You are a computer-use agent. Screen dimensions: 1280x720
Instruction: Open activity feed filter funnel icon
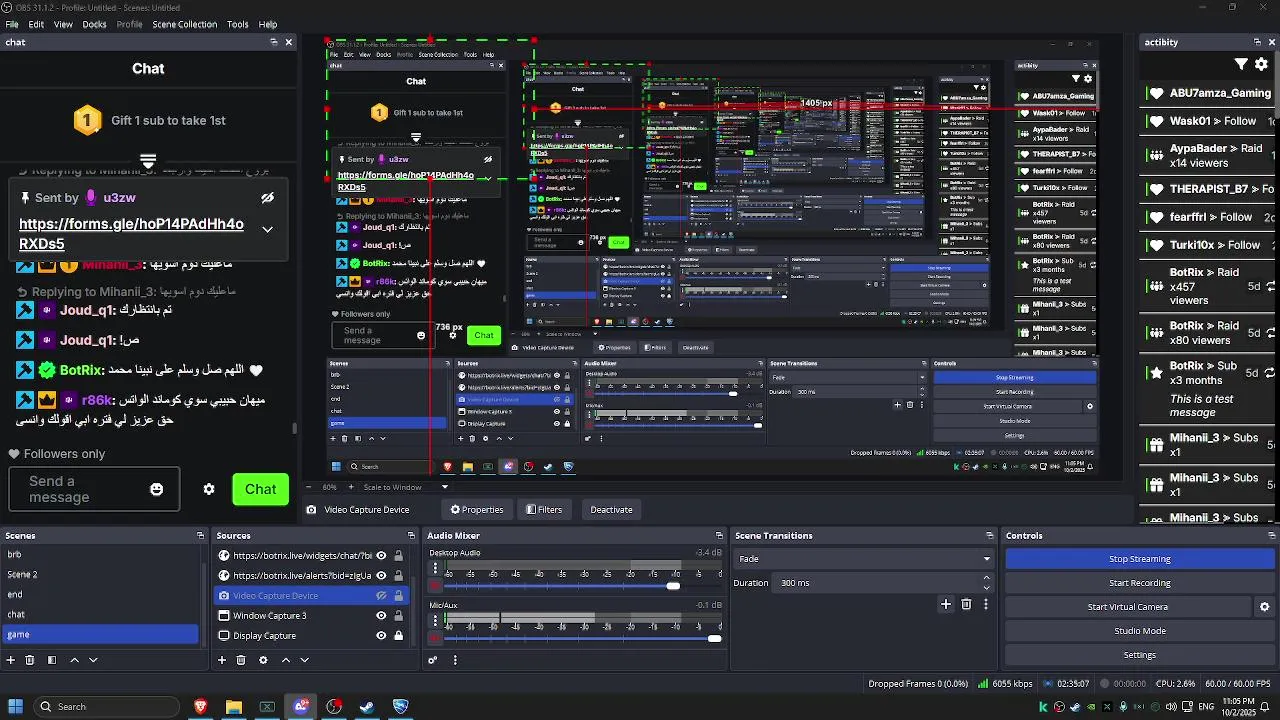tap(1241, 64)
